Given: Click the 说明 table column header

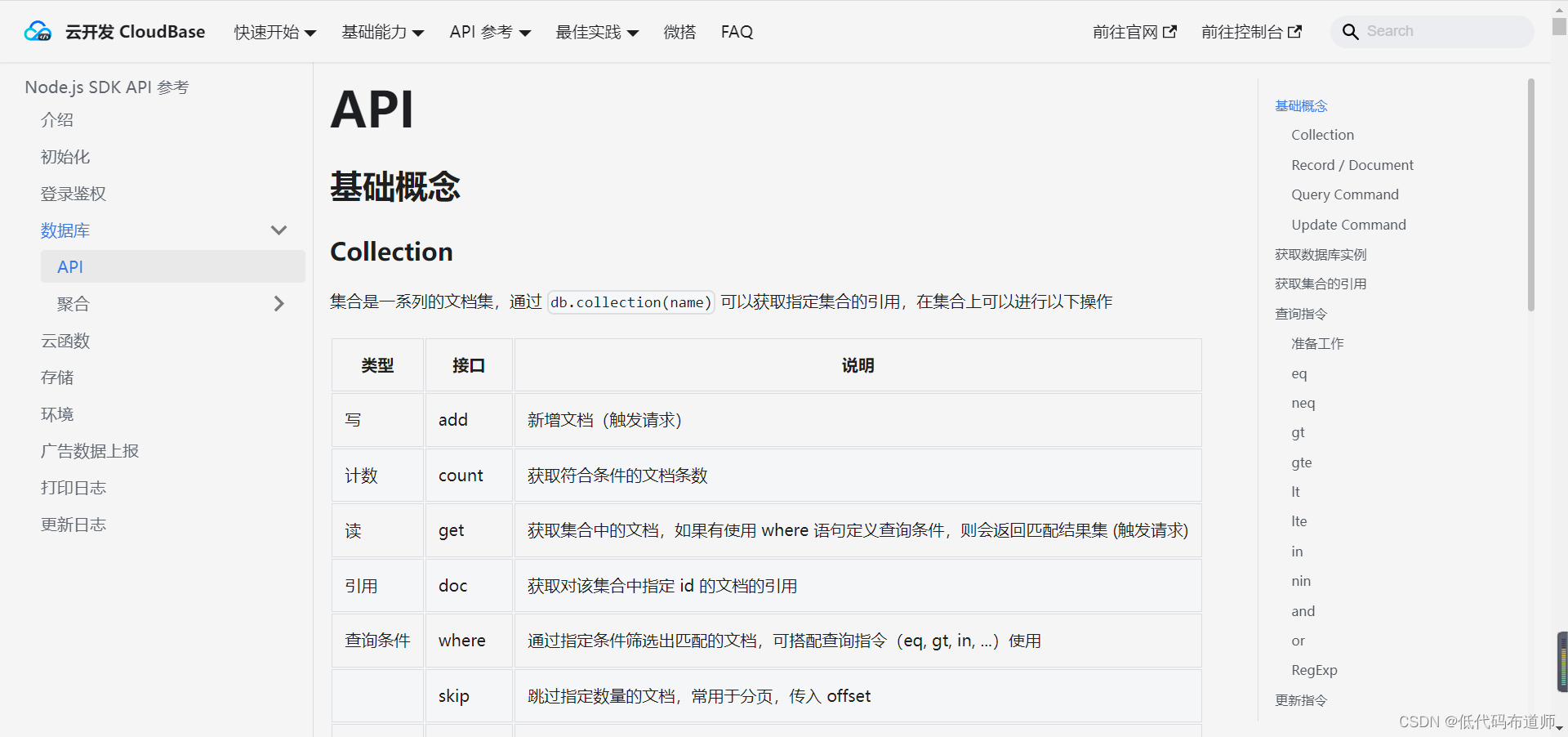Looking at the screenshot, I should click(x=857, y=365).
